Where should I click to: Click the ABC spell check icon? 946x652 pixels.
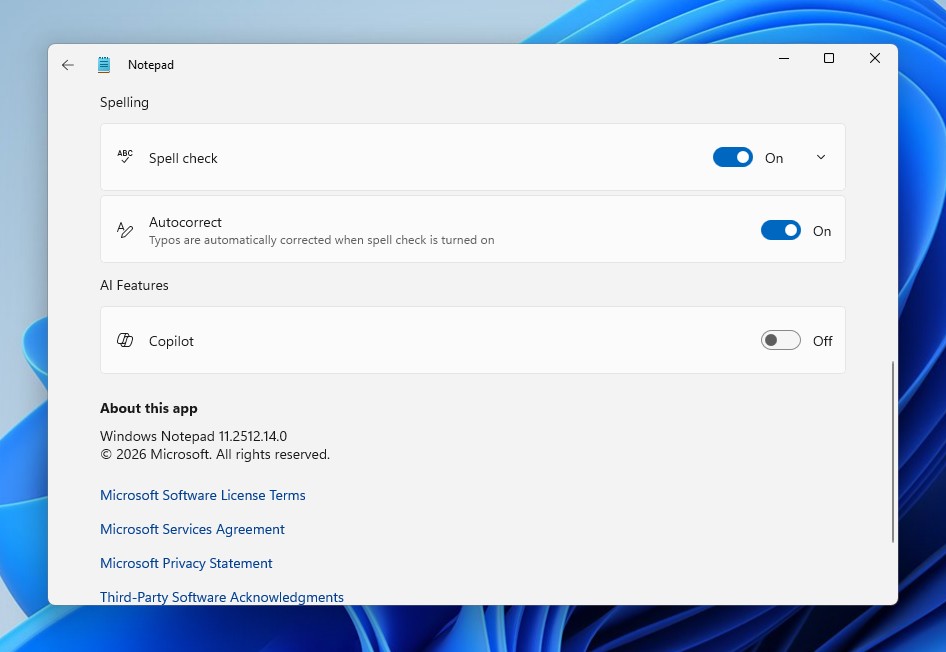tap(125, 156)
